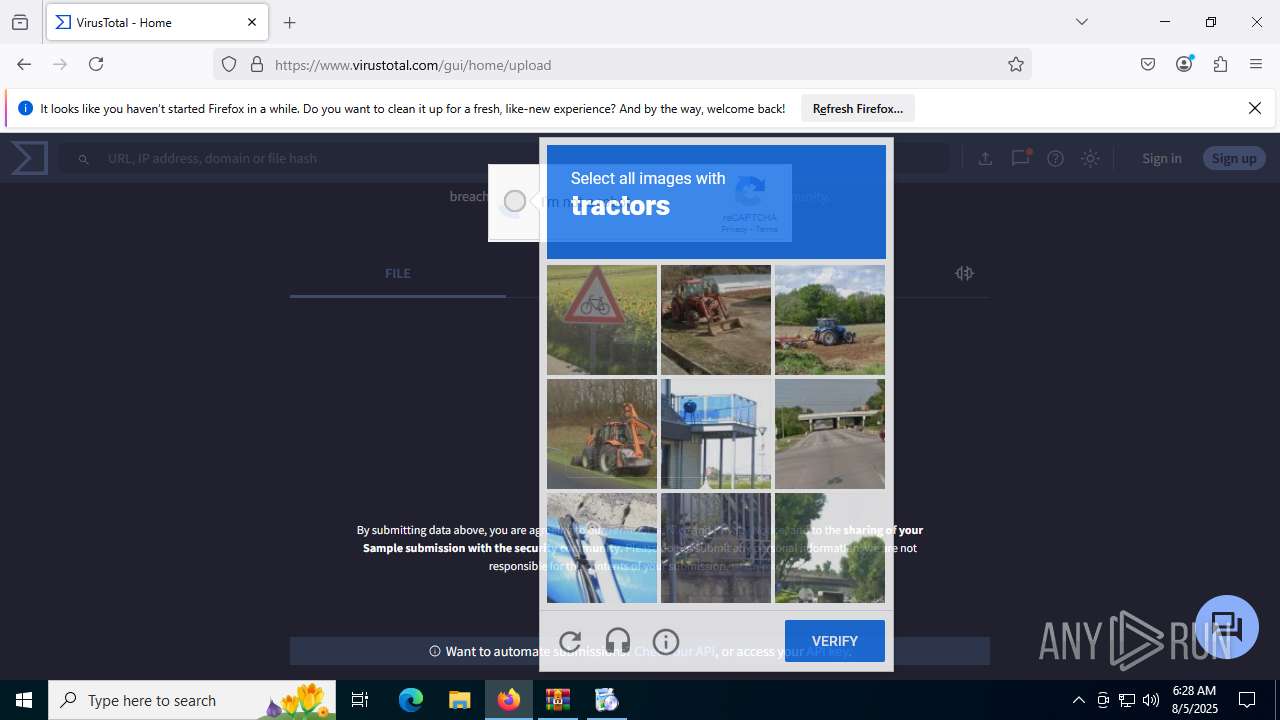Select the tree and bridge image tile

pyautogui.click(x=830, y=548)
